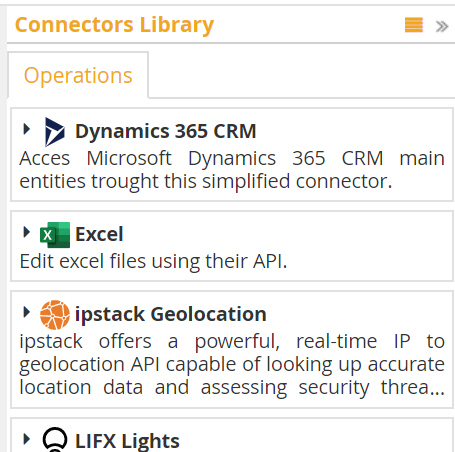Viewport: 455px width, 452px height.
Task: Click the green Excel logo icon
Action: coord(55,235)
